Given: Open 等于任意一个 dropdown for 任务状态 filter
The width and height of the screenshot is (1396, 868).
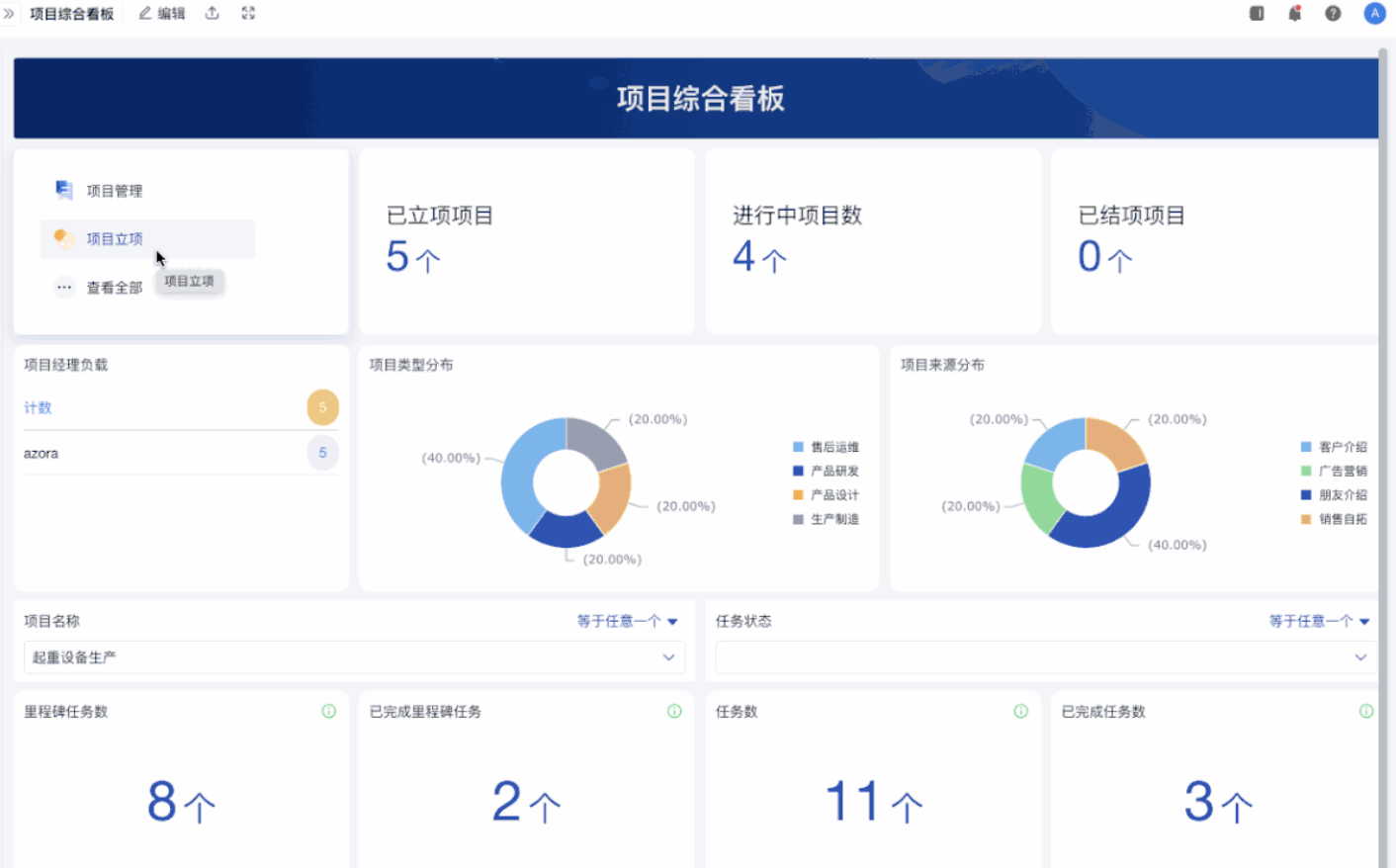Looking at the screenshot, I should point(1319,621).
